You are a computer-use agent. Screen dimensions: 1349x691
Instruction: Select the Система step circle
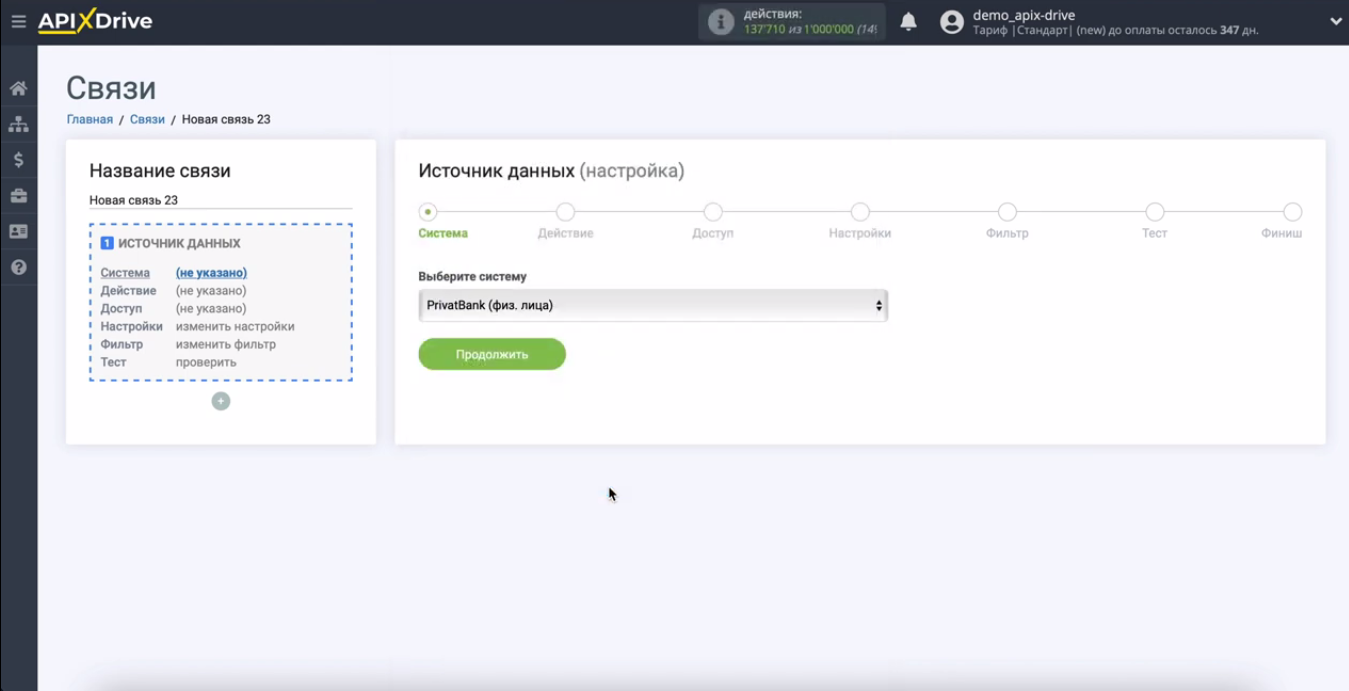click(428, 212)
